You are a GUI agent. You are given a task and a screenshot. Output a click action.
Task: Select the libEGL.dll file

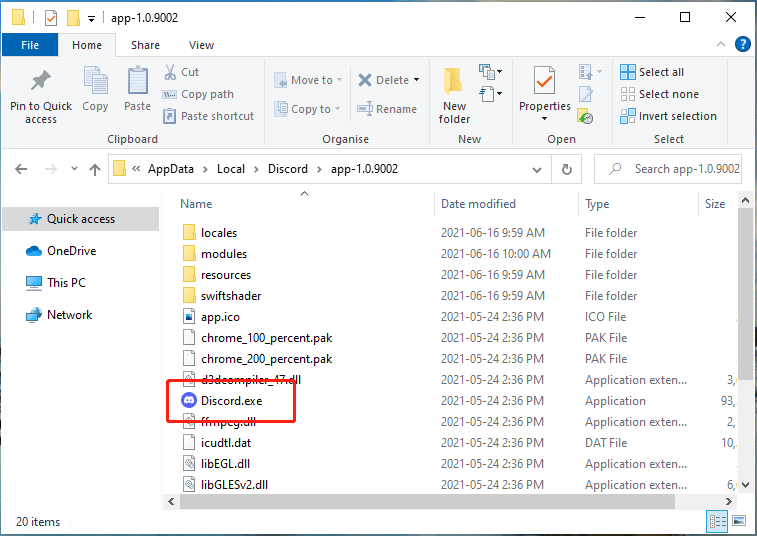pyautogui.click(x=225, y=464)
